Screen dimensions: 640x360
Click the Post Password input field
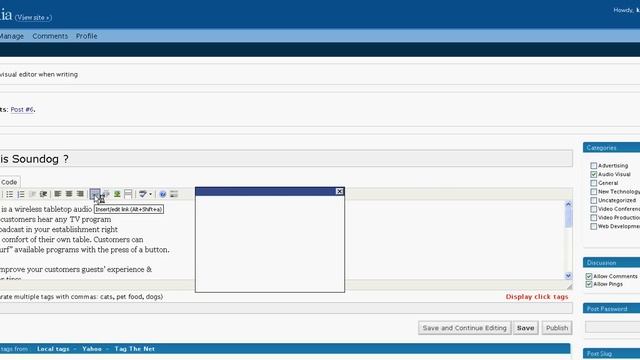pos(612,327)
